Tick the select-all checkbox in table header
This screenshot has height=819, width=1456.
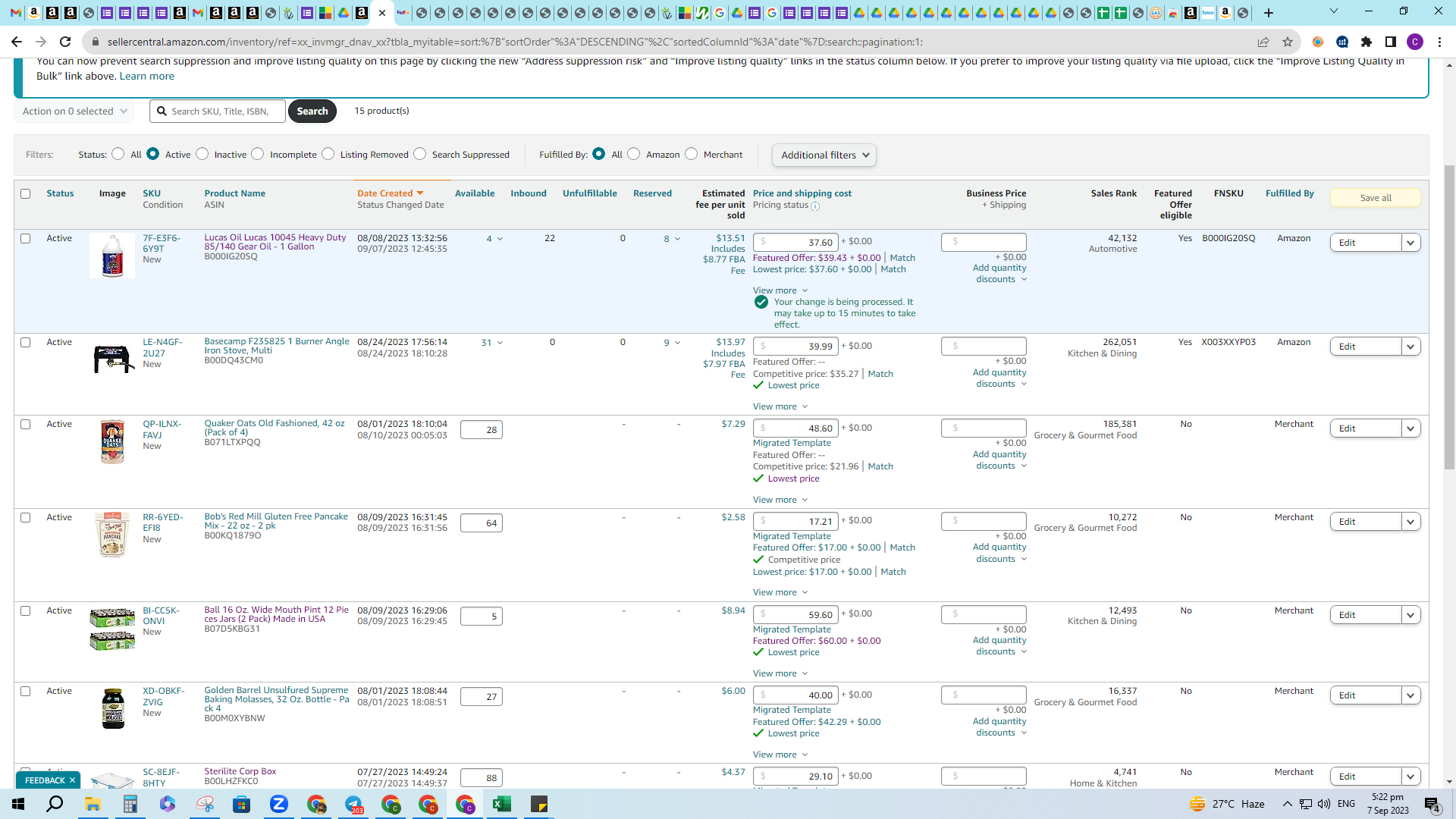point(26,194)
